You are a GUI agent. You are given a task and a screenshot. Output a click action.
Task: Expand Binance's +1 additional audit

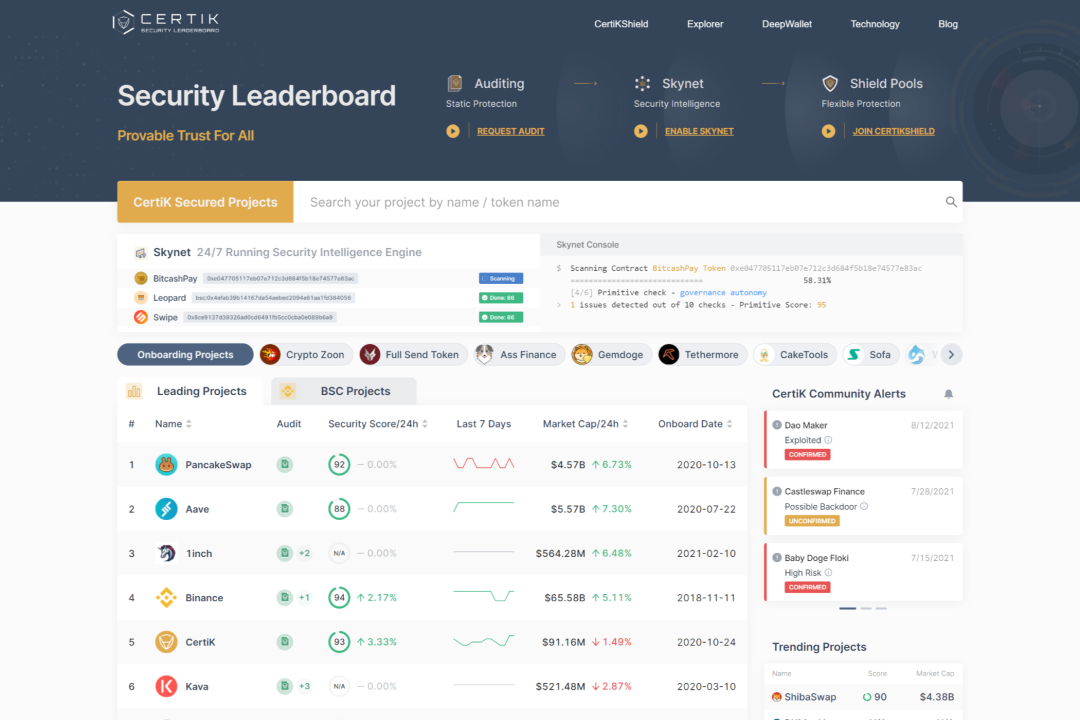point(304,597)
